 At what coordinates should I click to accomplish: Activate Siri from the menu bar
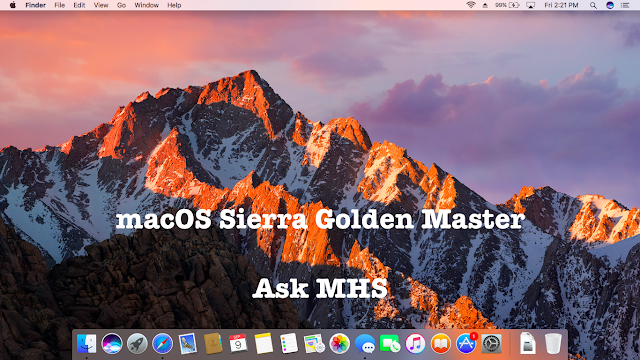[x=610, y=5]
